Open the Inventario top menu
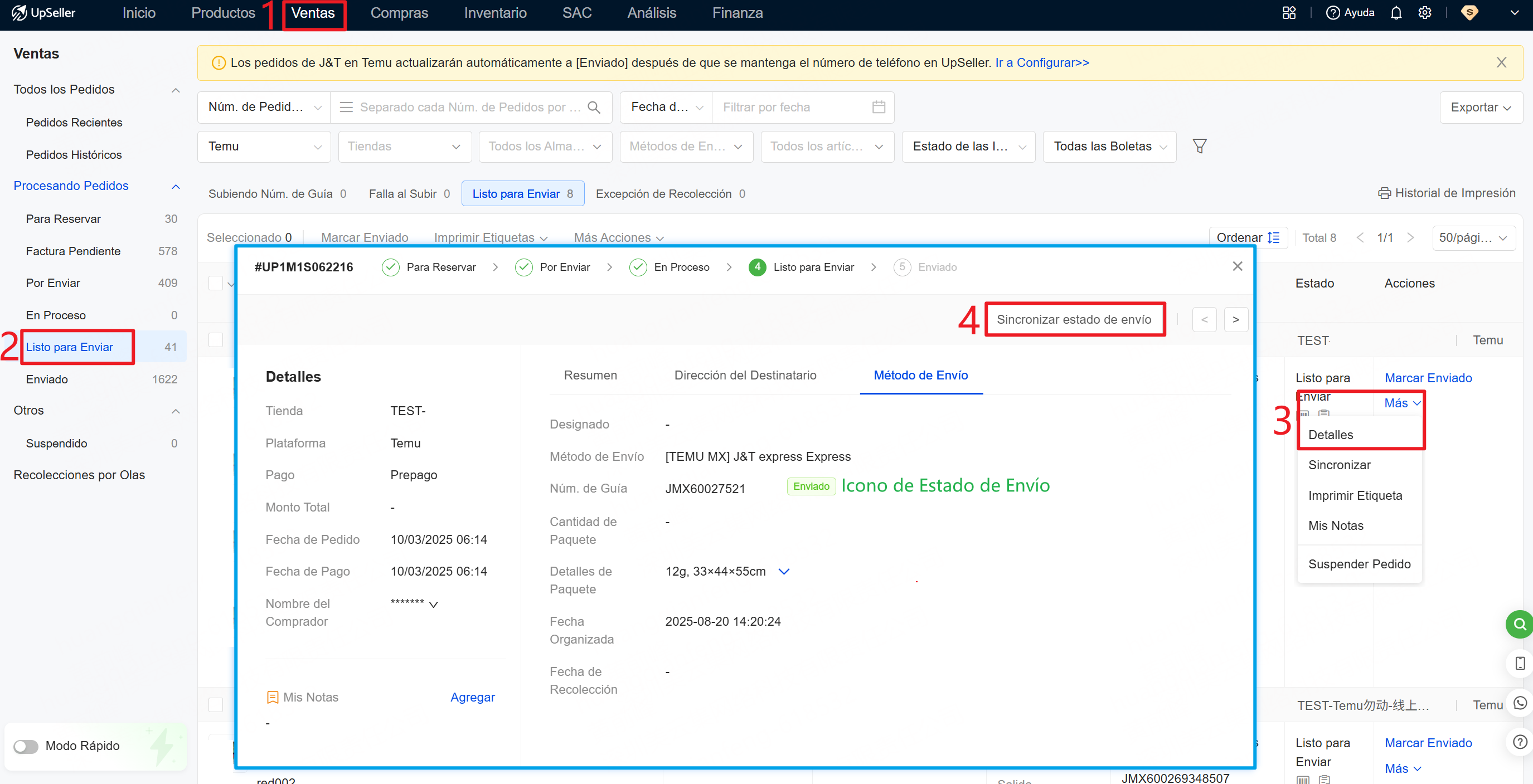This screenshot has height=784, width=1533. [x=495, y=13]
